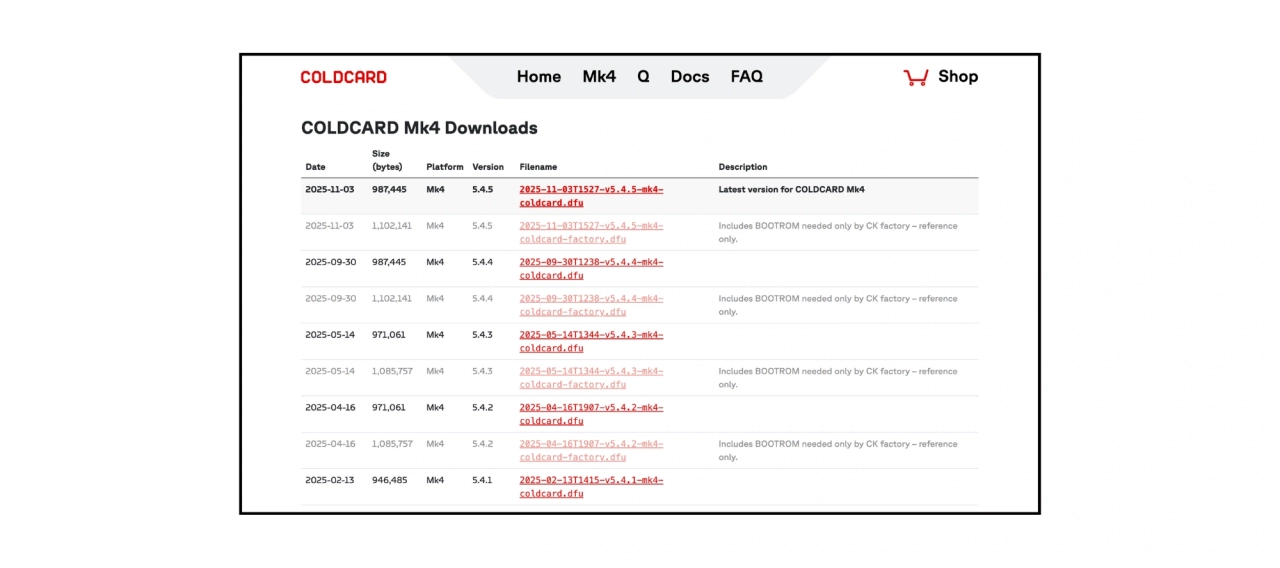Select the date 2025-02-13
The height and width of the screenshot is (568, 1280).
coord(329,480)
